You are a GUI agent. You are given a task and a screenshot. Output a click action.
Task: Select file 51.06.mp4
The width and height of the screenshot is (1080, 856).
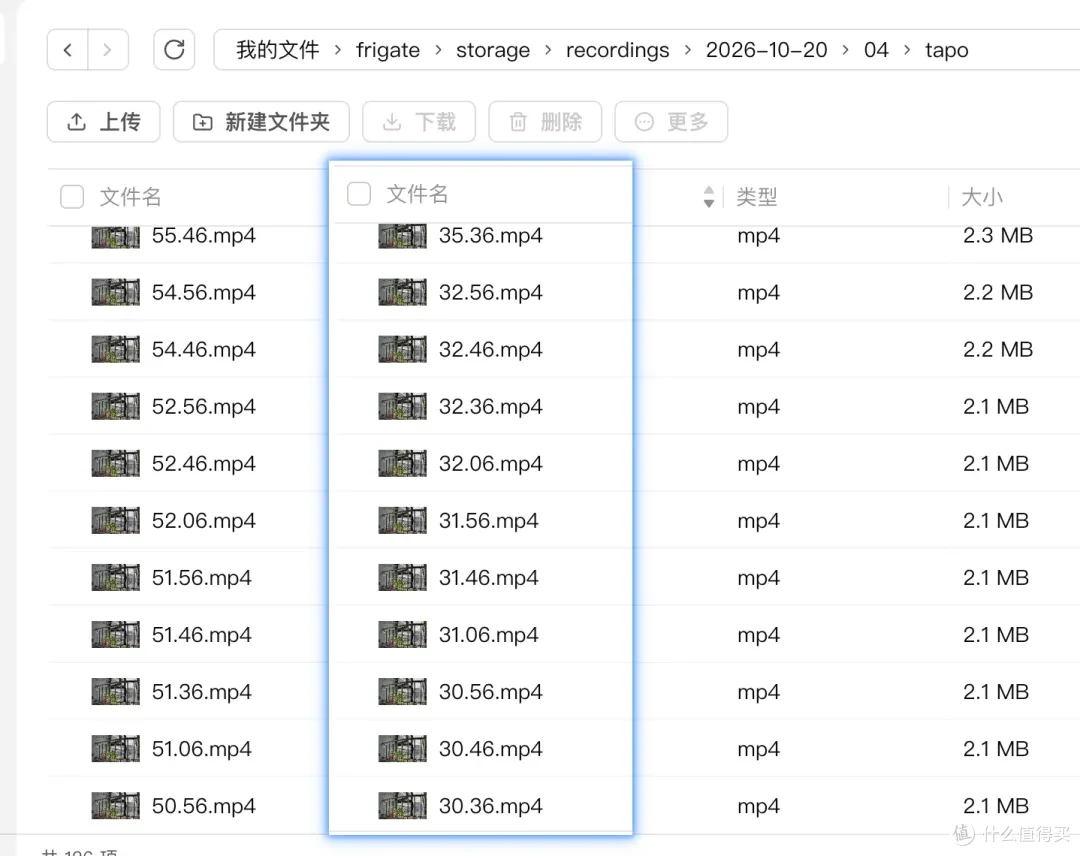pos(202,749)
